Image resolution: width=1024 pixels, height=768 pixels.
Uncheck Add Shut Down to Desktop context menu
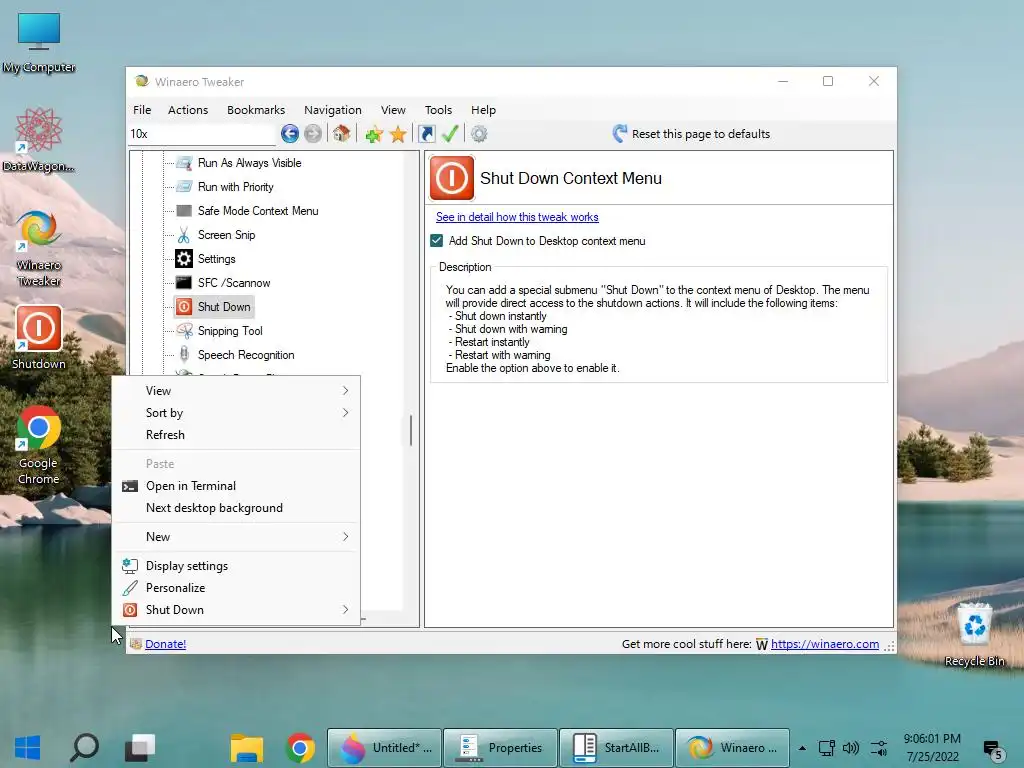(x=437, y=240)
